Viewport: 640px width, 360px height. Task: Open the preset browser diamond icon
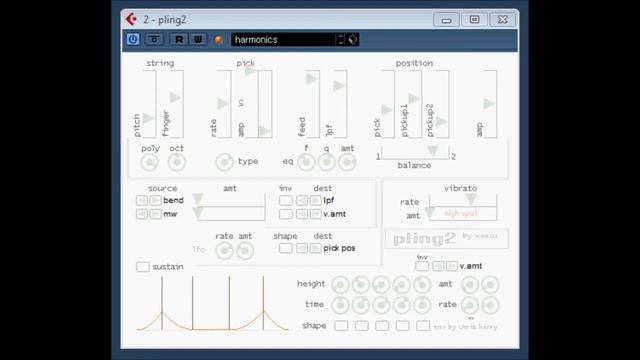pos(353,40)
